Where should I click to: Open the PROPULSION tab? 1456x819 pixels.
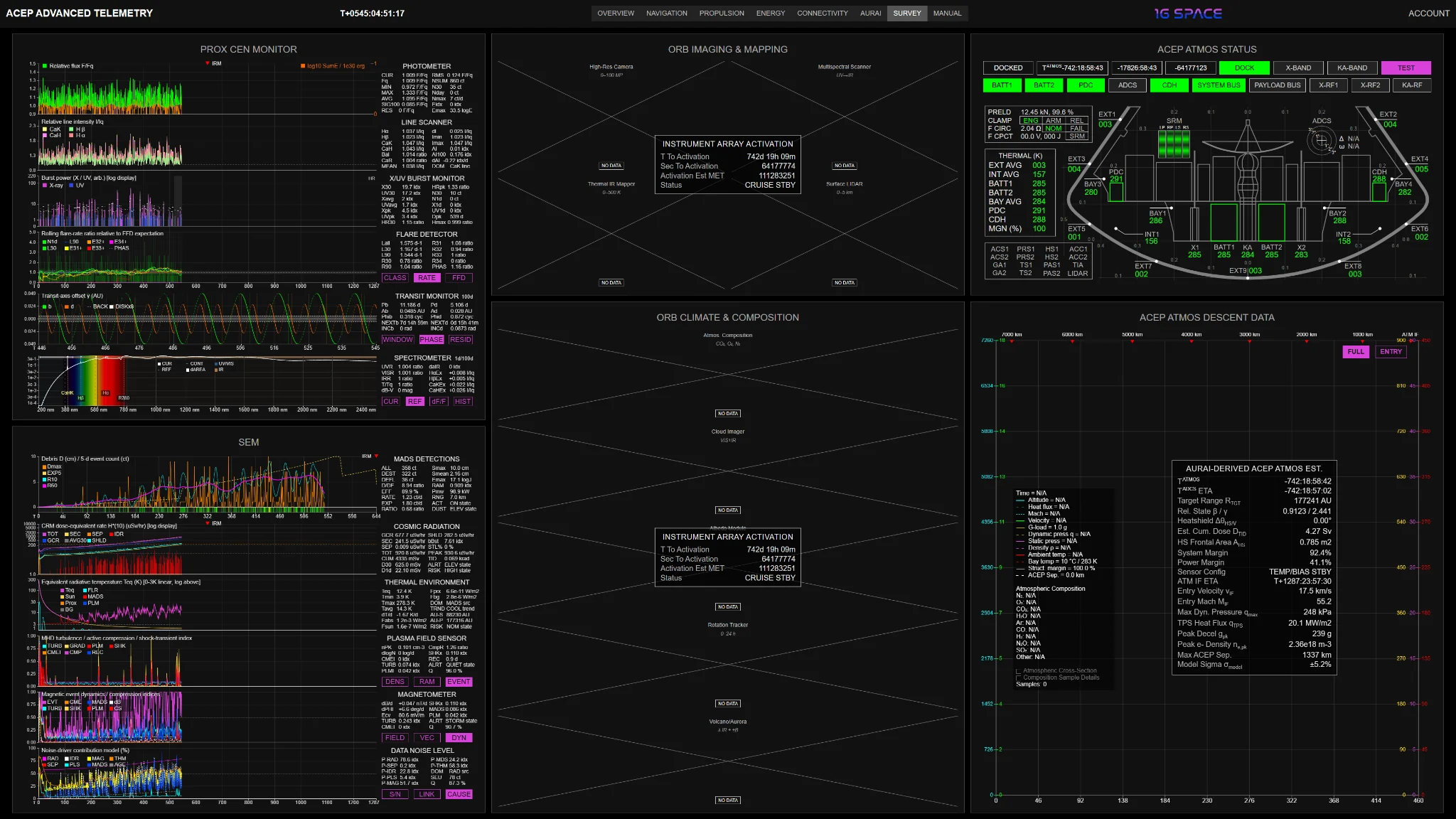[722, 14]
